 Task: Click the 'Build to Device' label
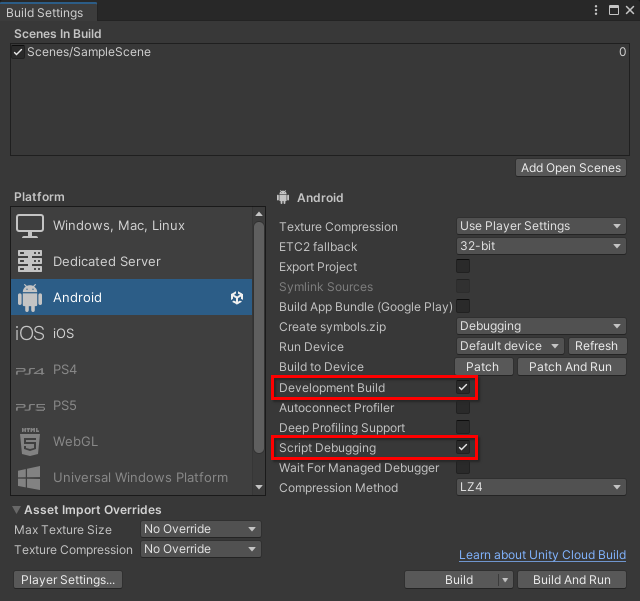click(x=321, y=367)
